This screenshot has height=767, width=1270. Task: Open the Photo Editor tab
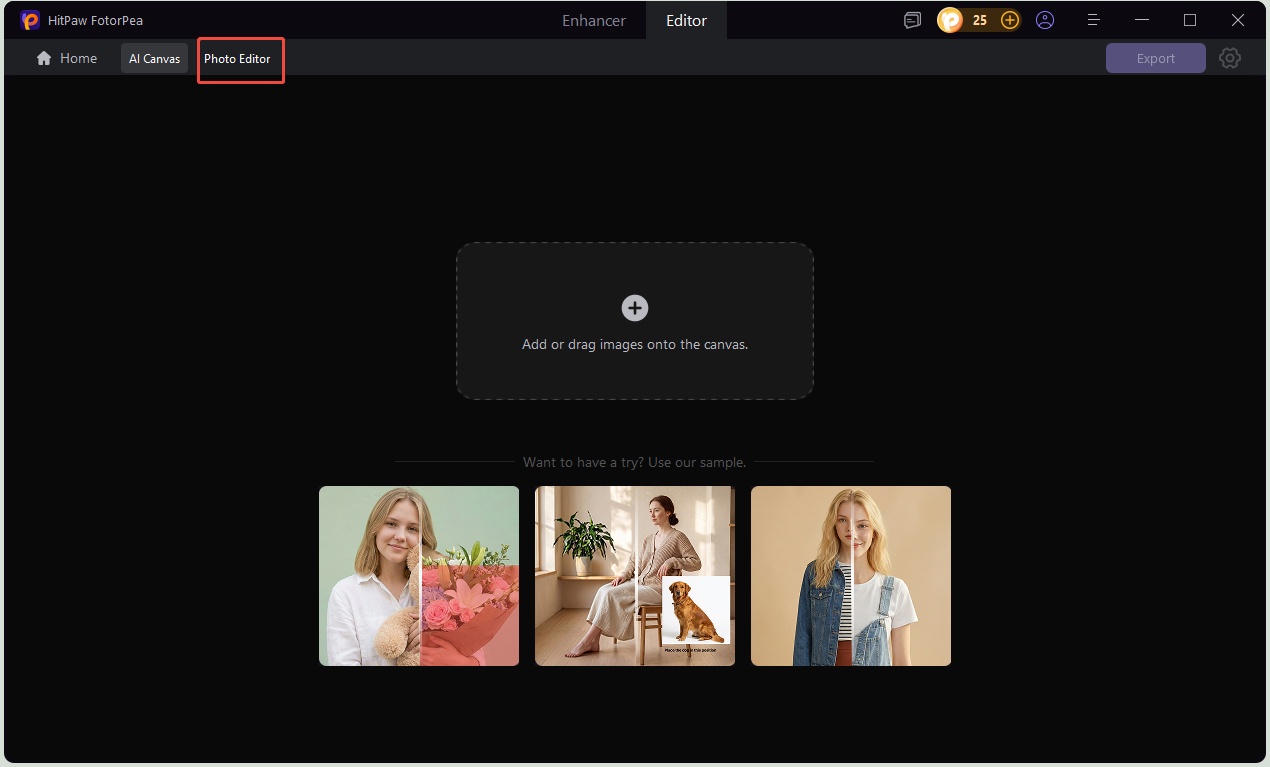pyautogui.click(x=238, y=59)
